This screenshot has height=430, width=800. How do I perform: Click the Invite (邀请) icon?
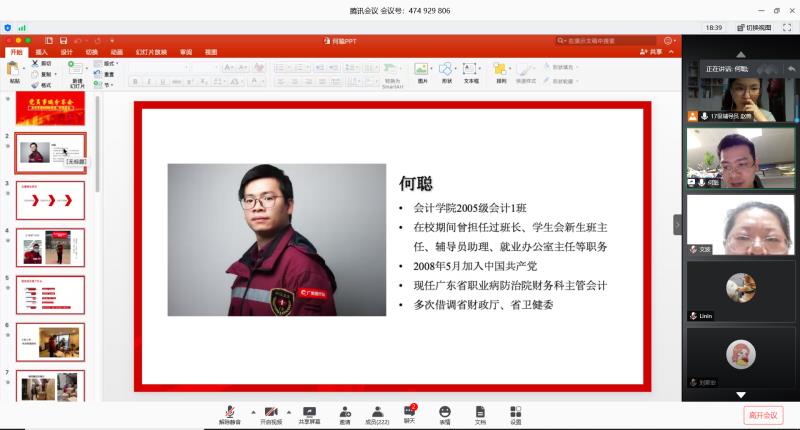[345, 412]
